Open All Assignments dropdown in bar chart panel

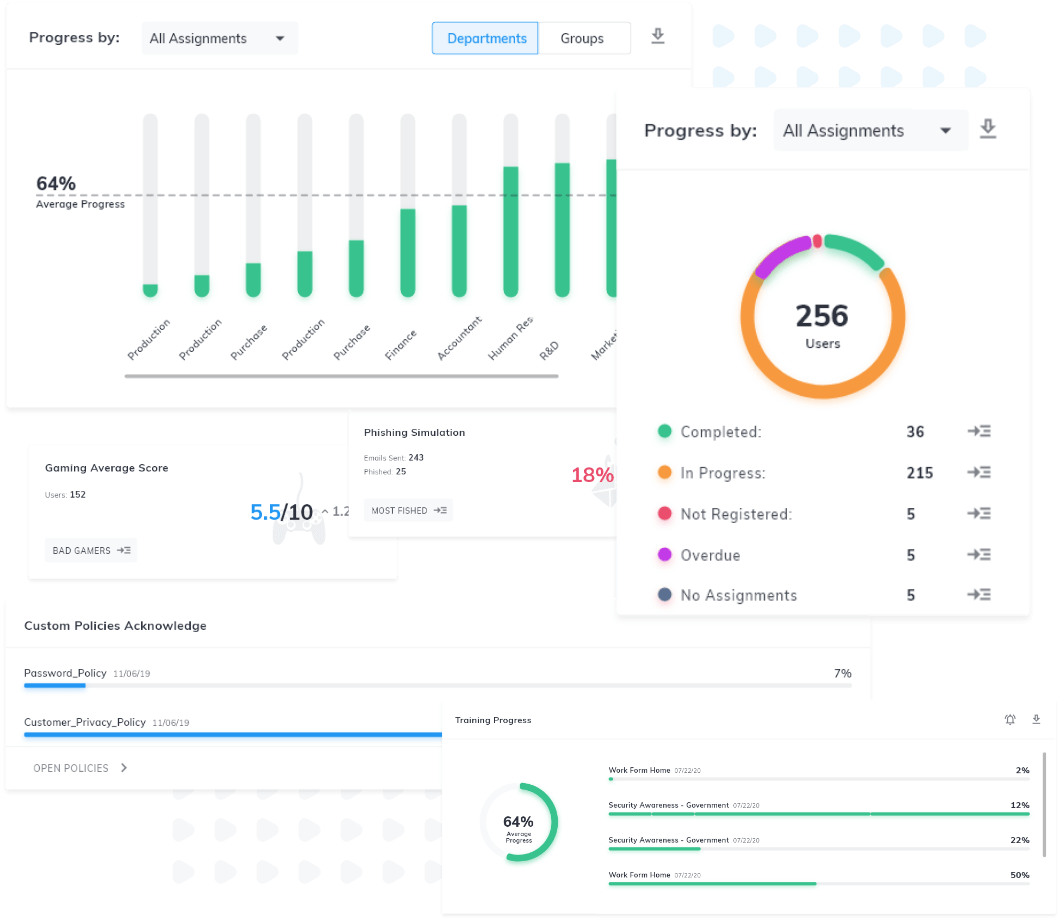(x=219, y=38)
